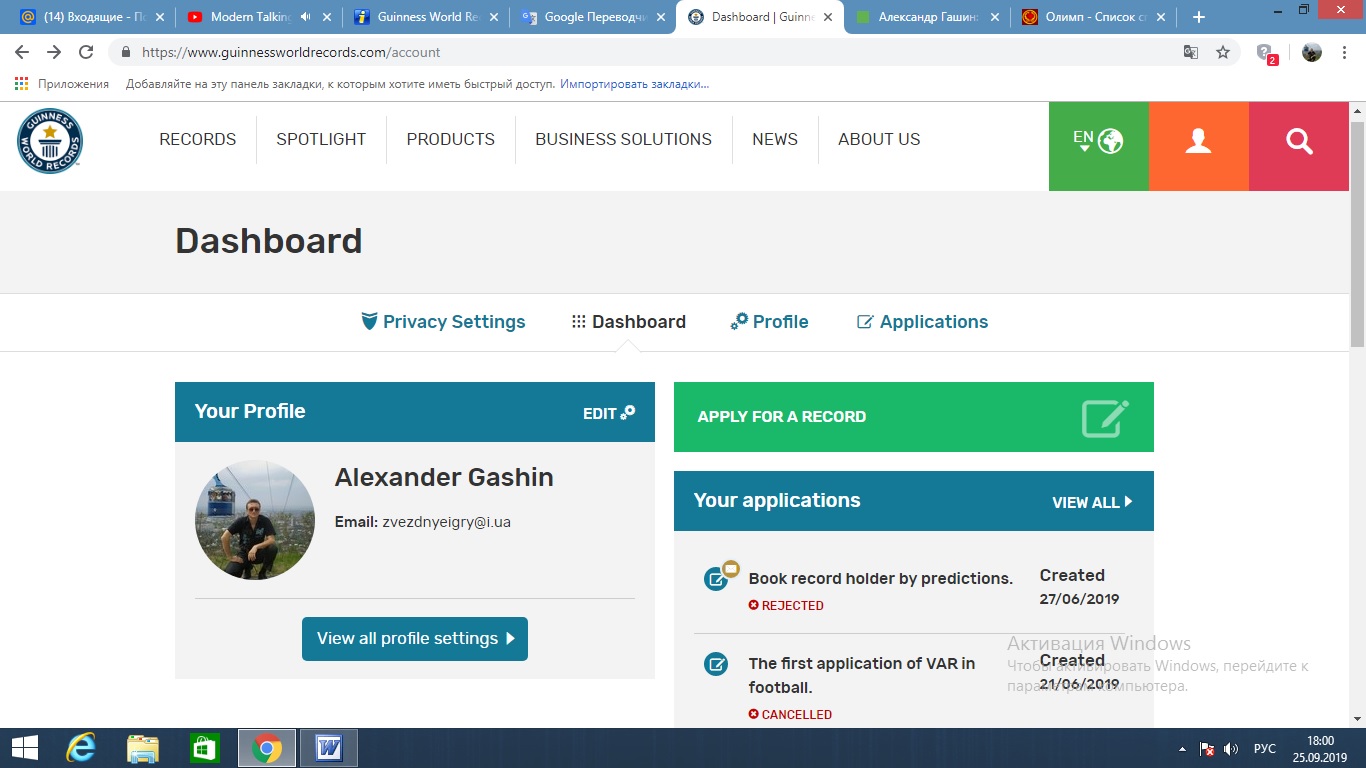Click the network tray icon with red mark

1207,748
